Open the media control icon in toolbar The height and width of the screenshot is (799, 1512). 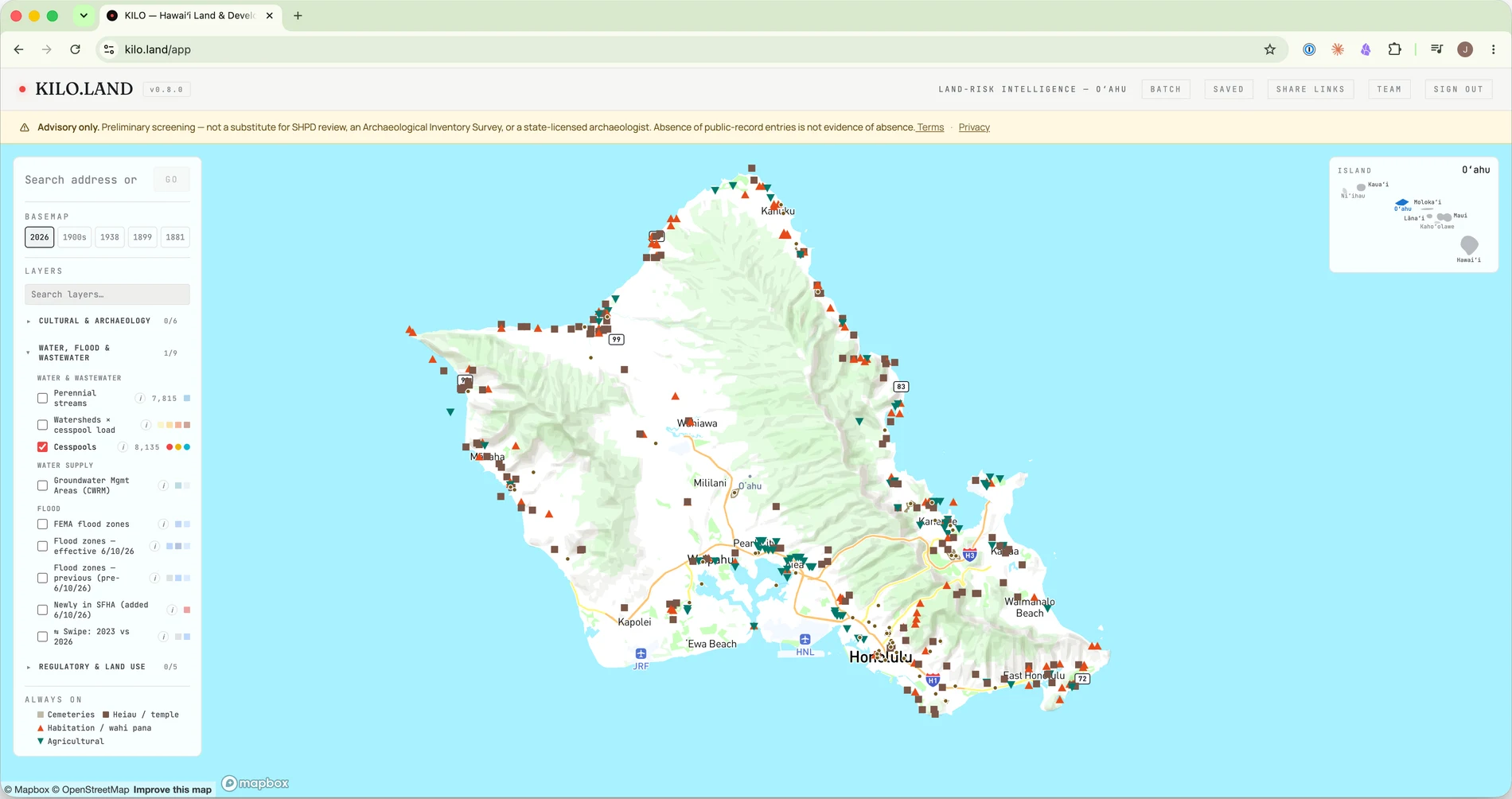click(x=1436, y=49)
